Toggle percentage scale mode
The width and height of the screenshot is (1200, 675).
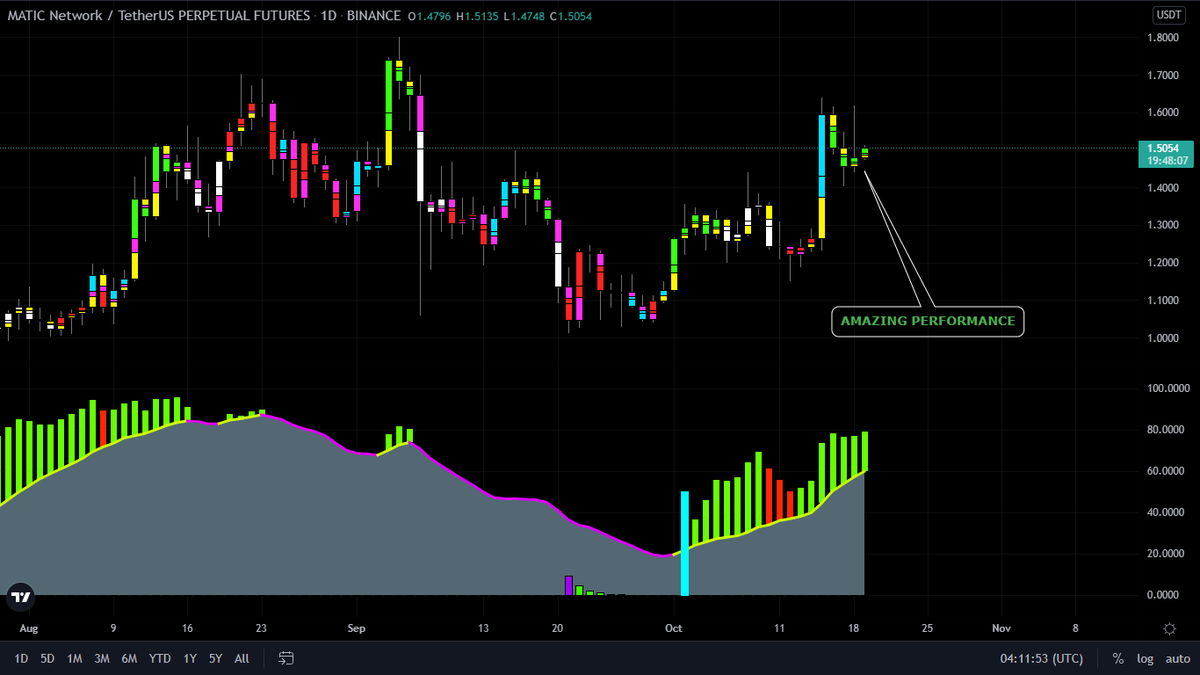(1118, 659)
